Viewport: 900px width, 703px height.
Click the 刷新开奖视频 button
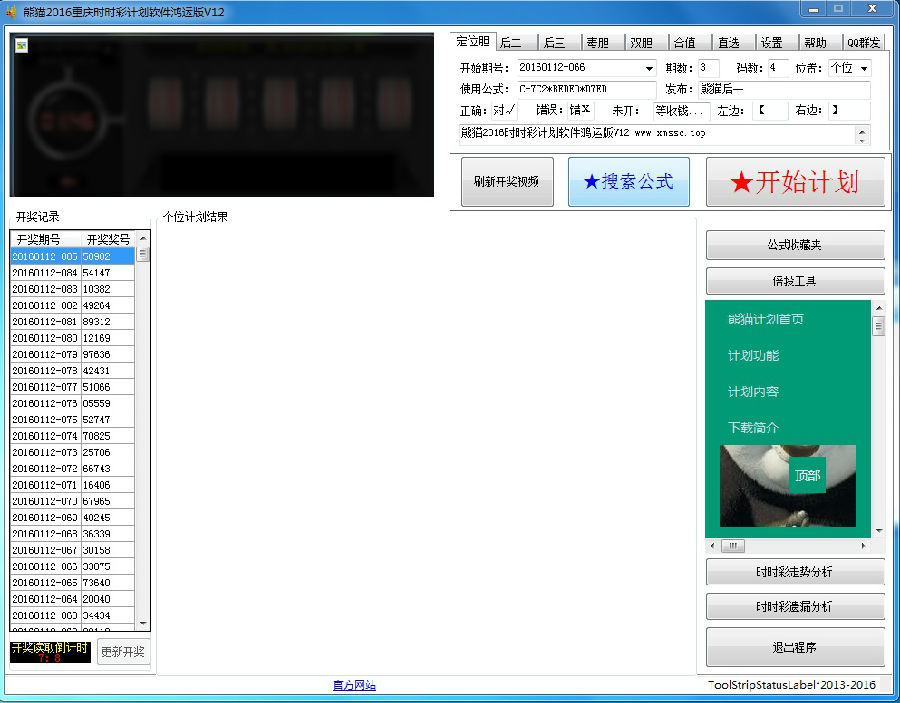tap(506, 182)
